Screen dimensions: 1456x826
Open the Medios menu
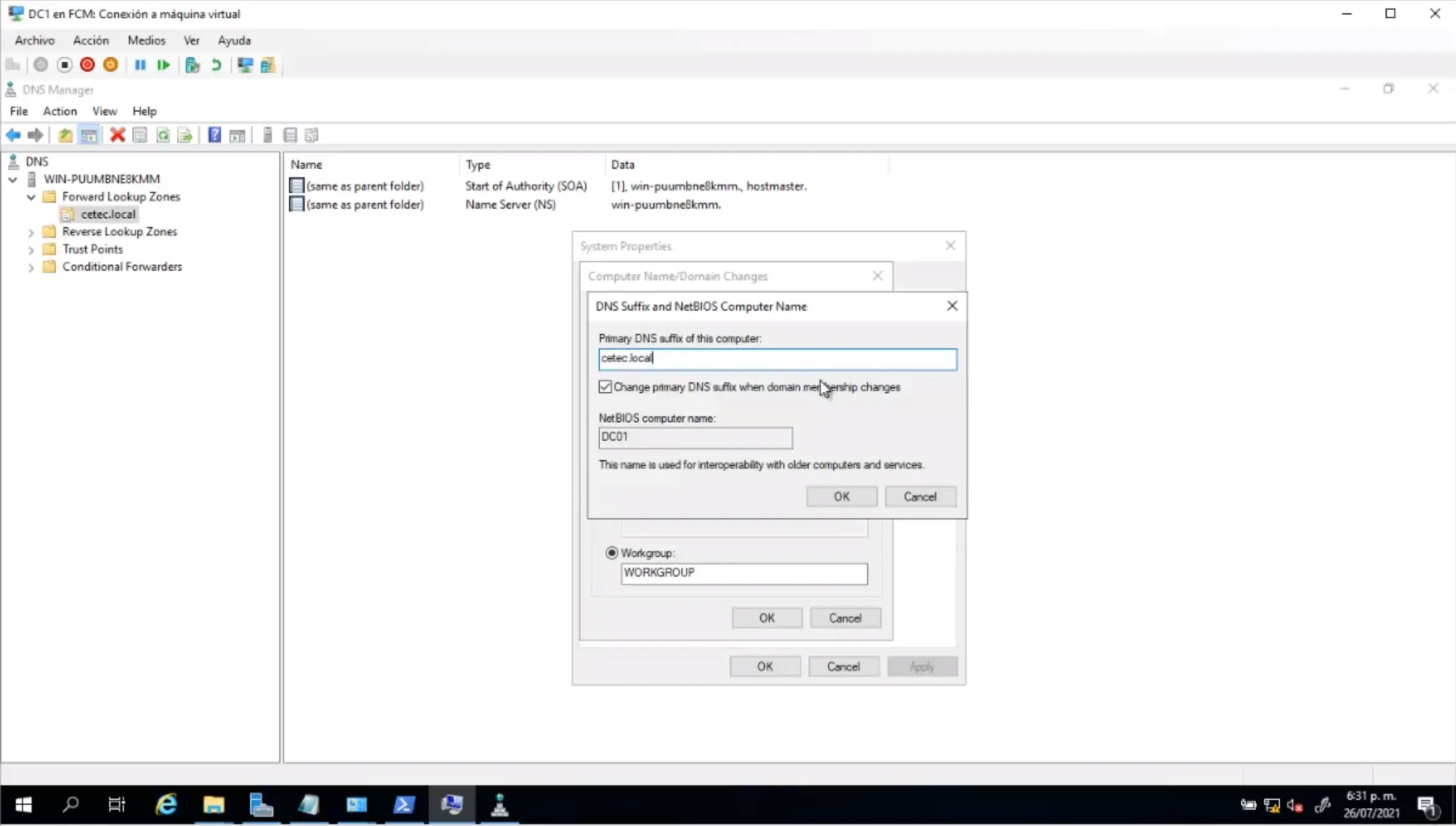(x=146, y=40)
